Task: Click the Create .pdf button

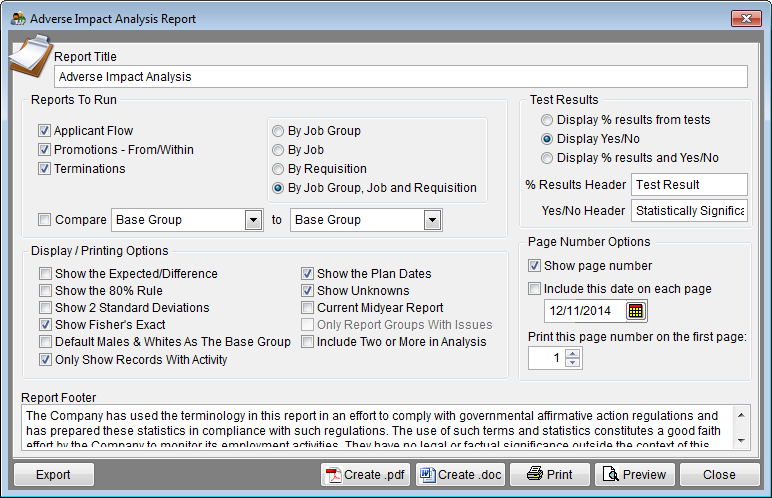Action: point(366,475)
